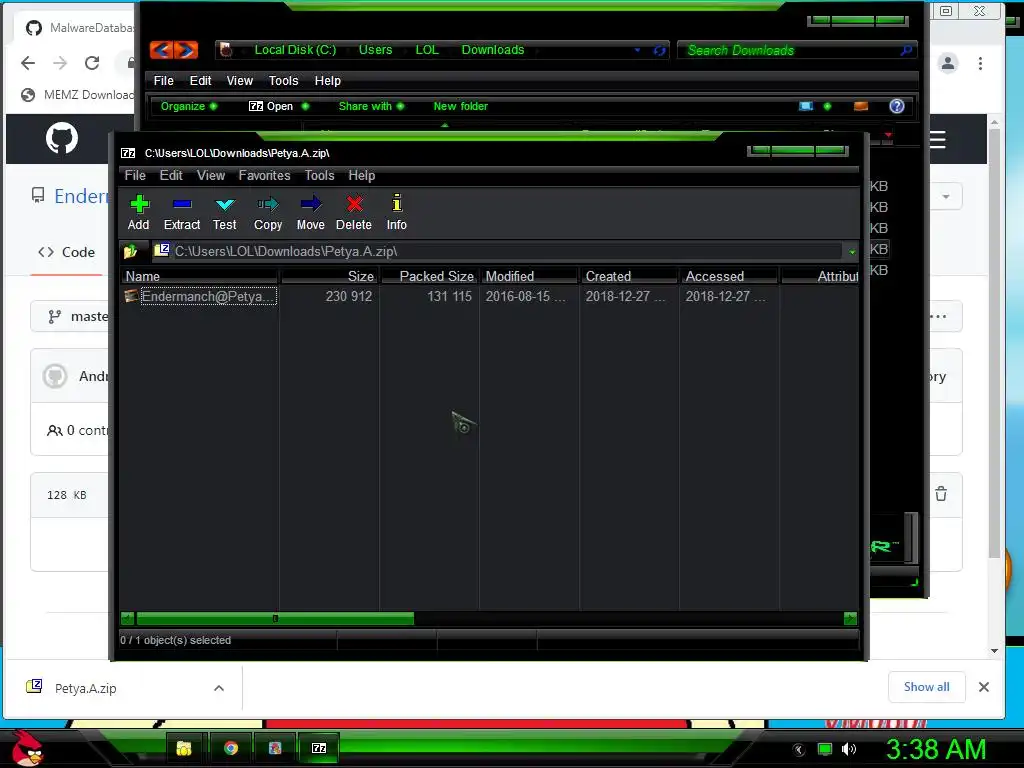
Task: Click the green horizontal scrollbar thumb in 7-Zip
Action: point(275,618)
